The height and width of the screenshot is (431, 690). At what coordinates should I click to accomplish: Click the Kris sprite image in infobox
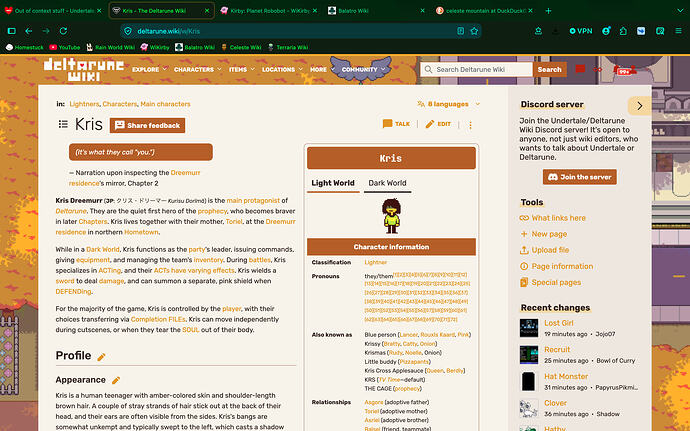(x=391, y=216)
